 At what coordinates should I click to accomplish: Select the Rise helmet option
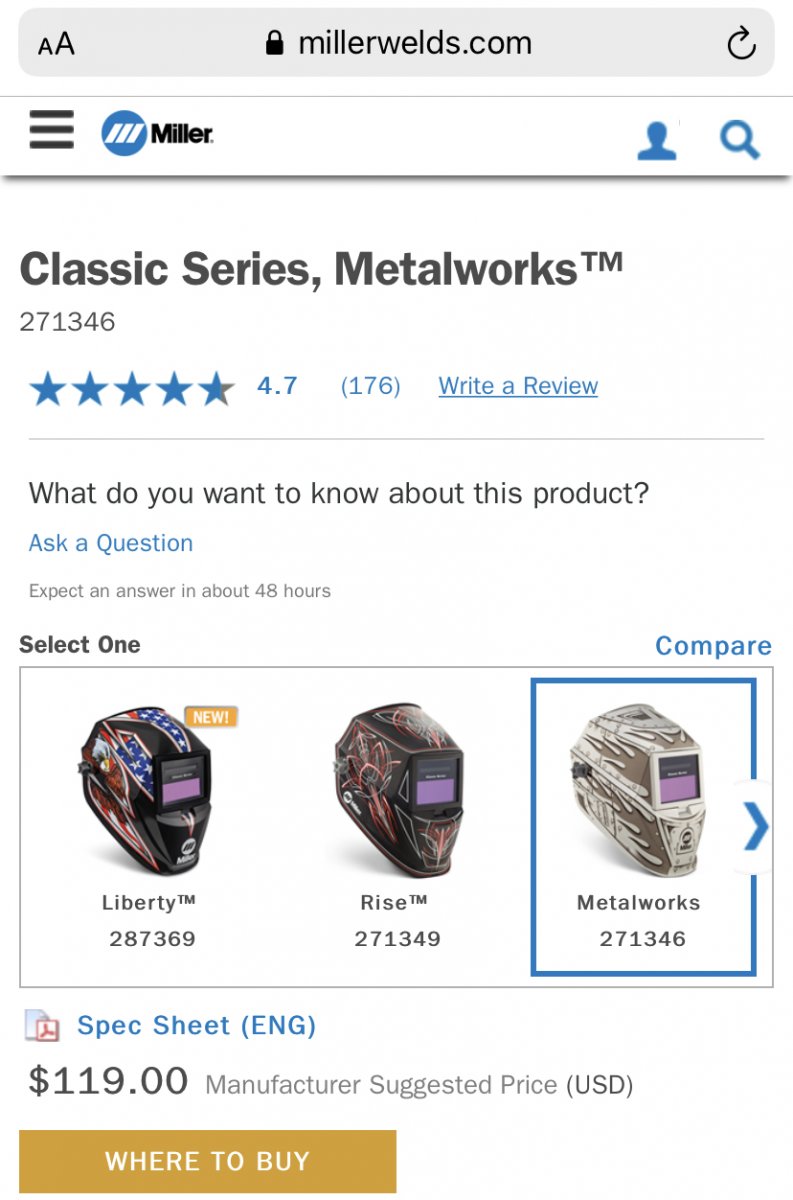tap(396, 826)
